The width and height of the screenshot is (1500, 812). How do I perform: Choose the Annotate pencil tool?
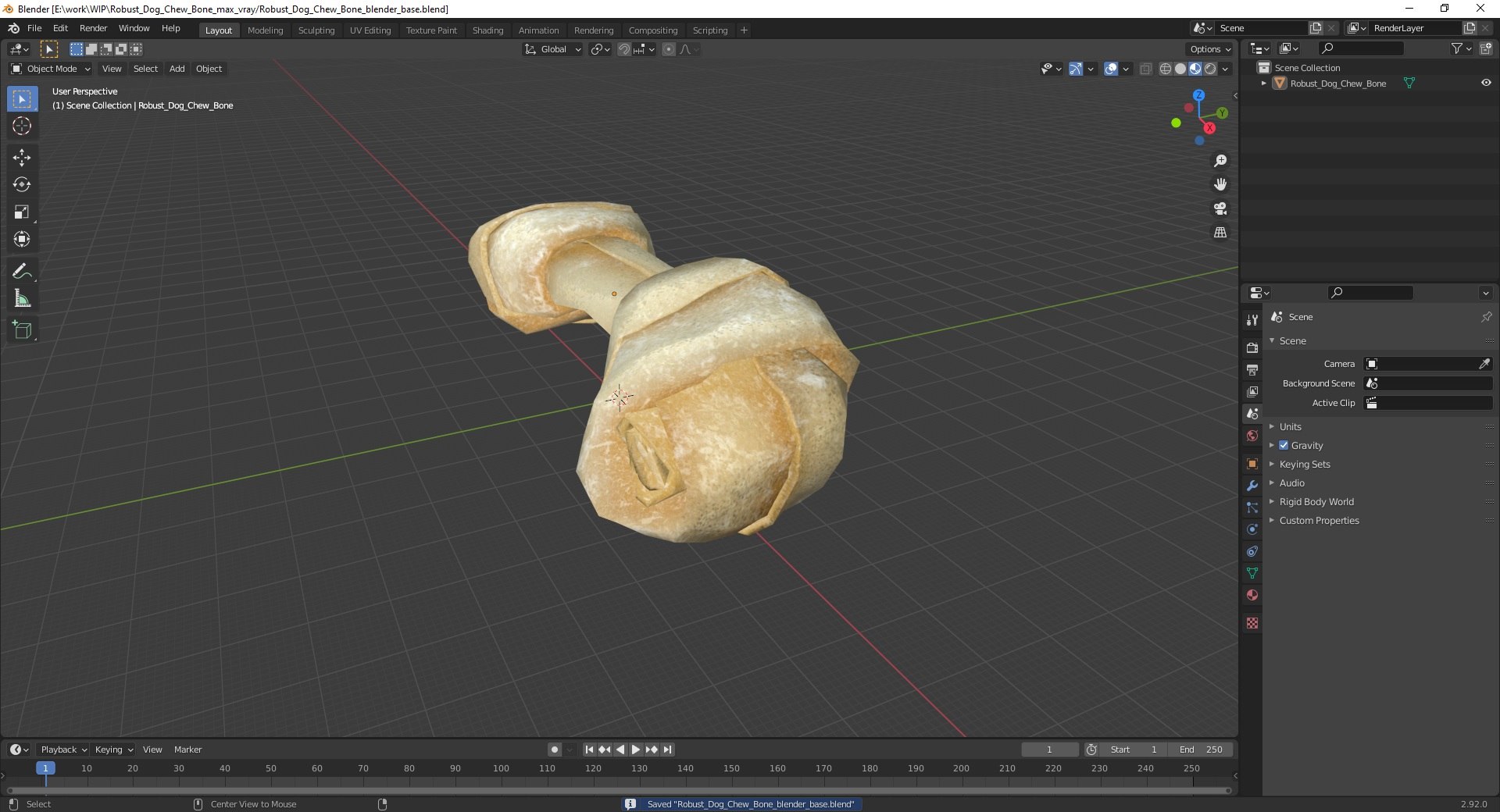(x=22, y=272)
